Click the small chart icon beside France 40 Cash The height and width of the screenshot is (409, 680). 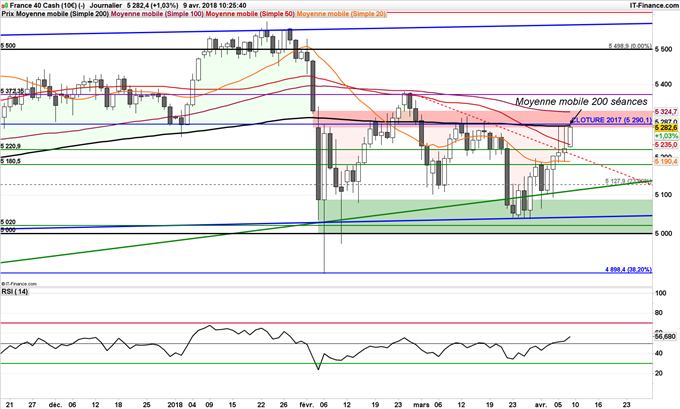click(4, 5)
